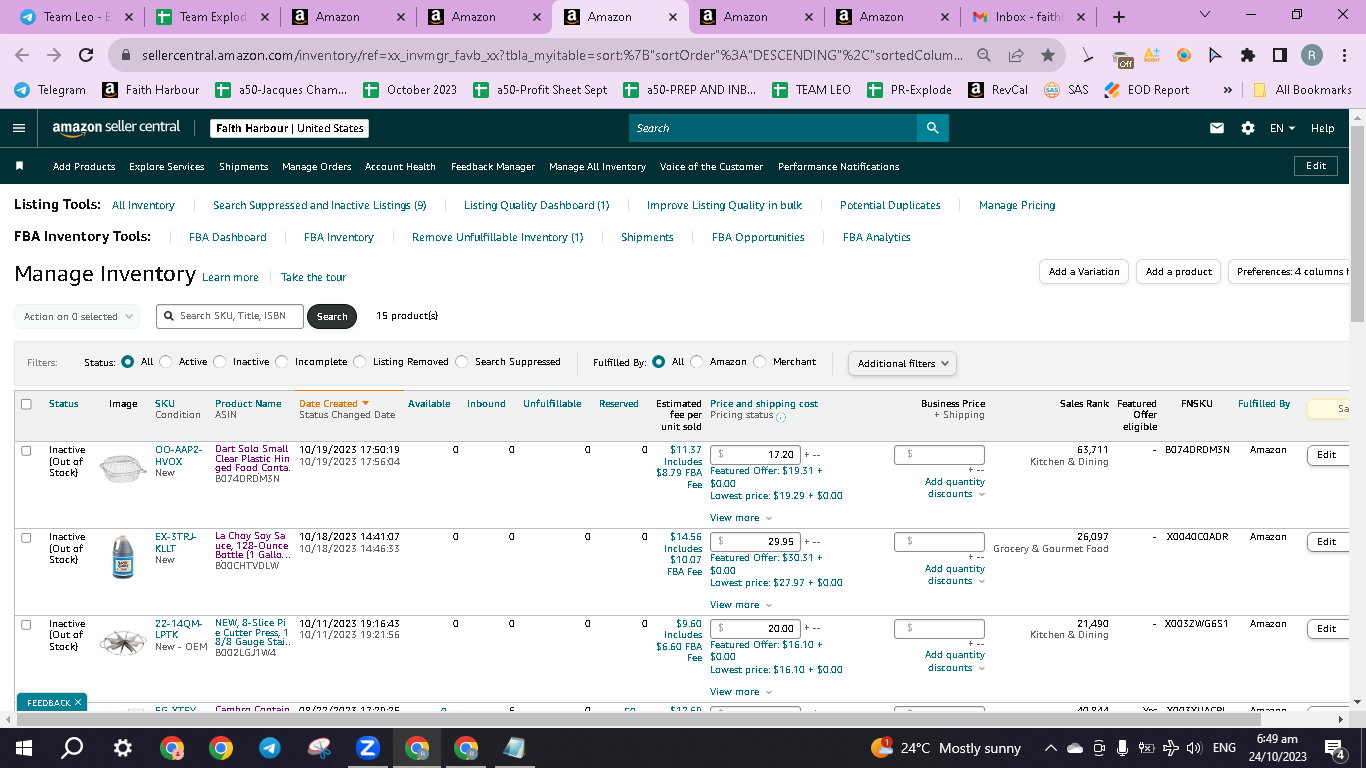1366x768 pixels.
Task: Click Edit for the Dart Solo row
Action: [x=1326, y=455]
